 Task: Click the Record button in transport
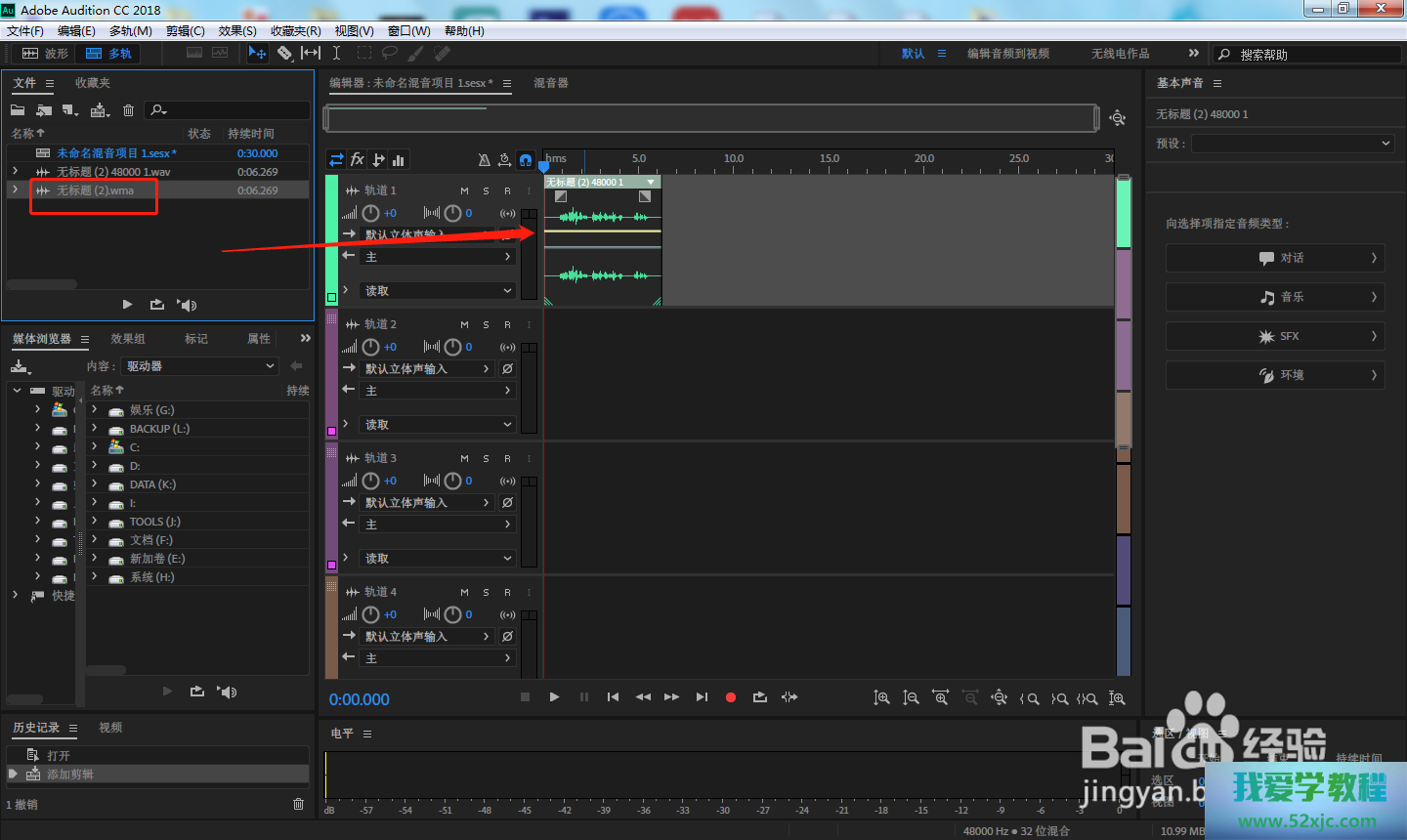tap(730, 697)
